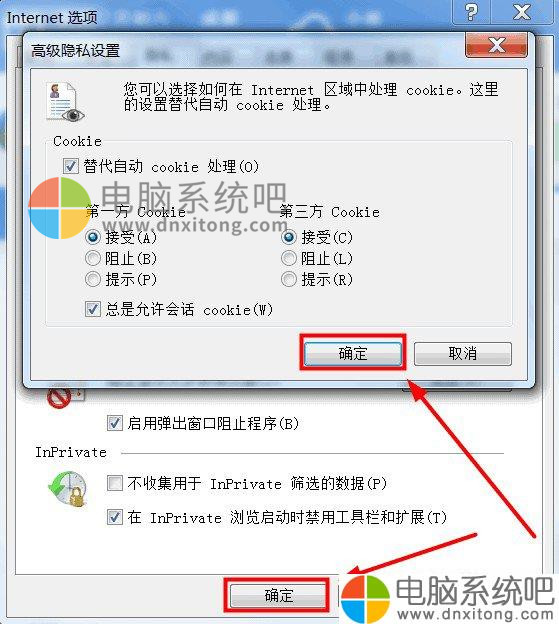Image resolution: width=559 pixels, height=624 pixels.
Task: Click 确定 in the privacy dialog
Action: tap(353, 353)
